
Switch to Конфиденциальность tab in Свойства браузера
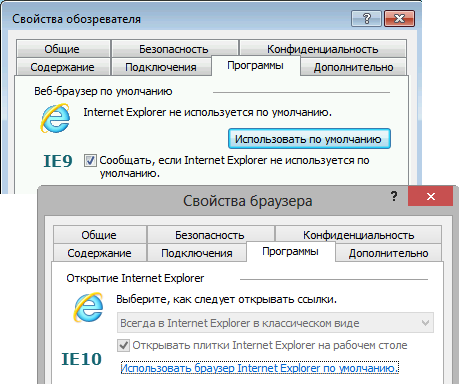pyautogui.click(x=358, y=235)
